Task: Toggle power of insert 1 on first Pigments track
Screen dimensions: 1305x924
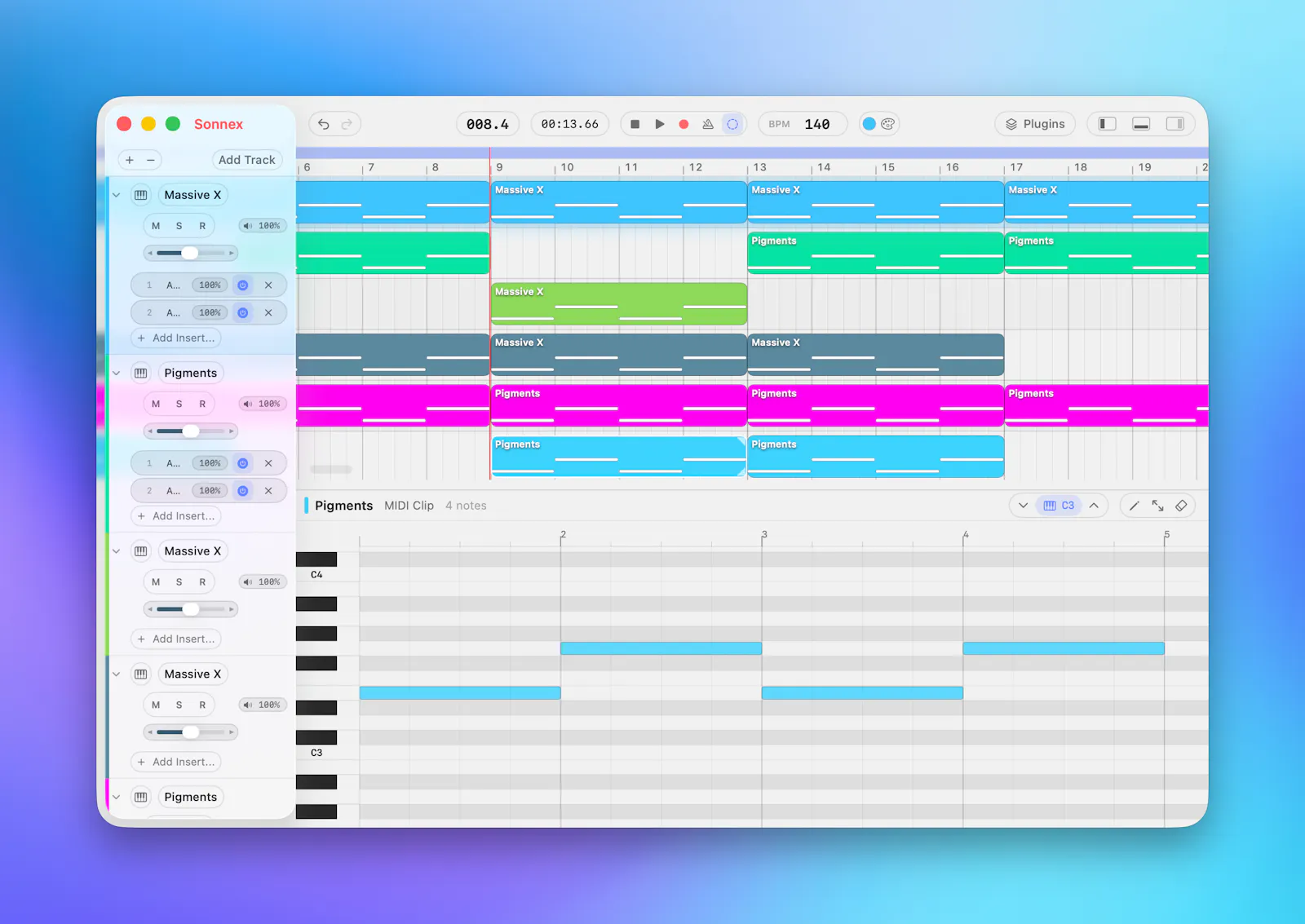Action: pos(242,463)
